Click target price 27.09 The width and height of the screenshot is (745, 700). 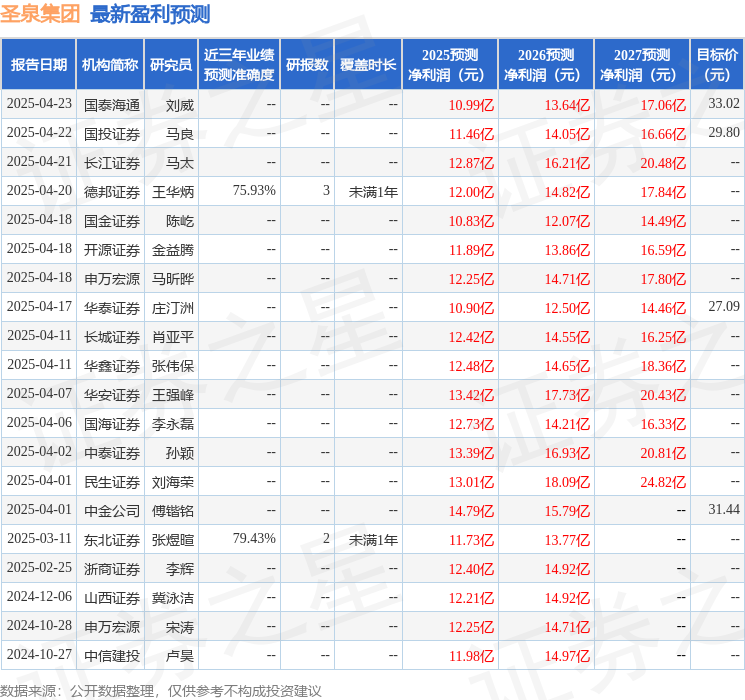click(x=724, y=307)
